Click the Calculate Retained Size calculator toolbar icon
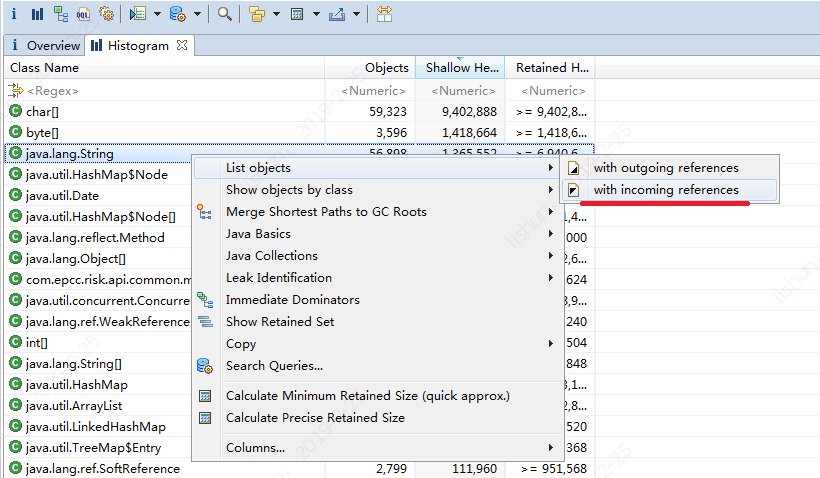Screen dimensions: 820x478 coord(297,14)
